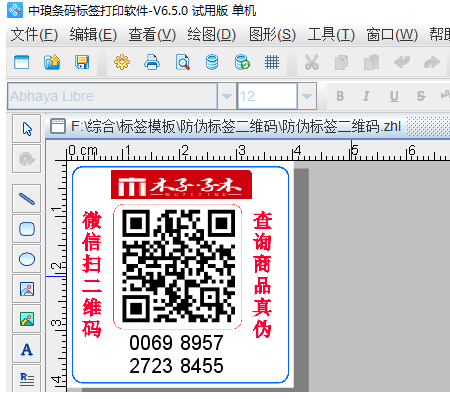
Task: Select the 微信扫二维码 vertical text
Action: [92, 274]
